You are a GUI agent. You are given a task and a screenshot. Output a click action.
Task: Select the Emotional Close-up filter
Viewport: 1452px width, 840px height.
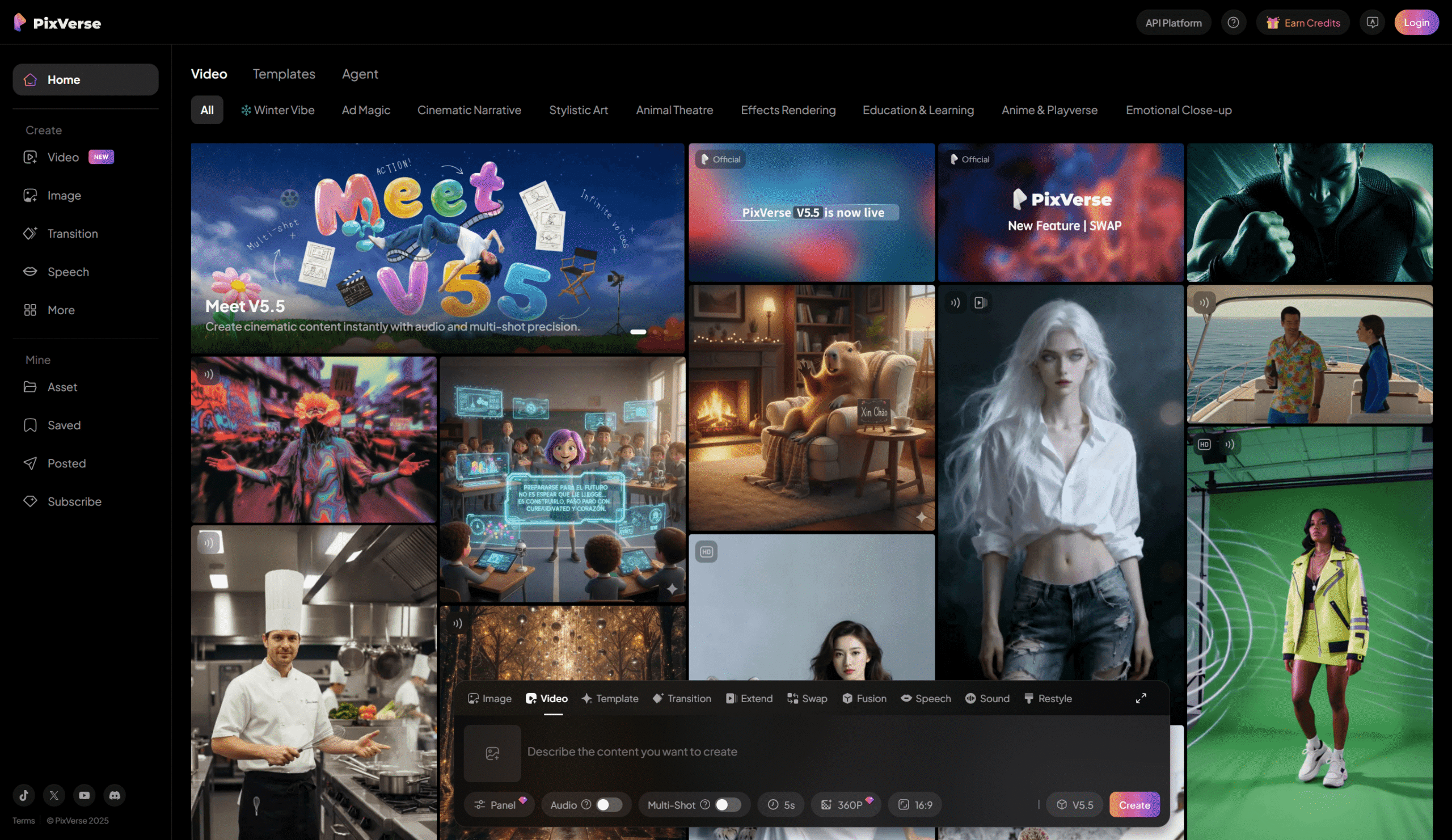pos(1178,109)
